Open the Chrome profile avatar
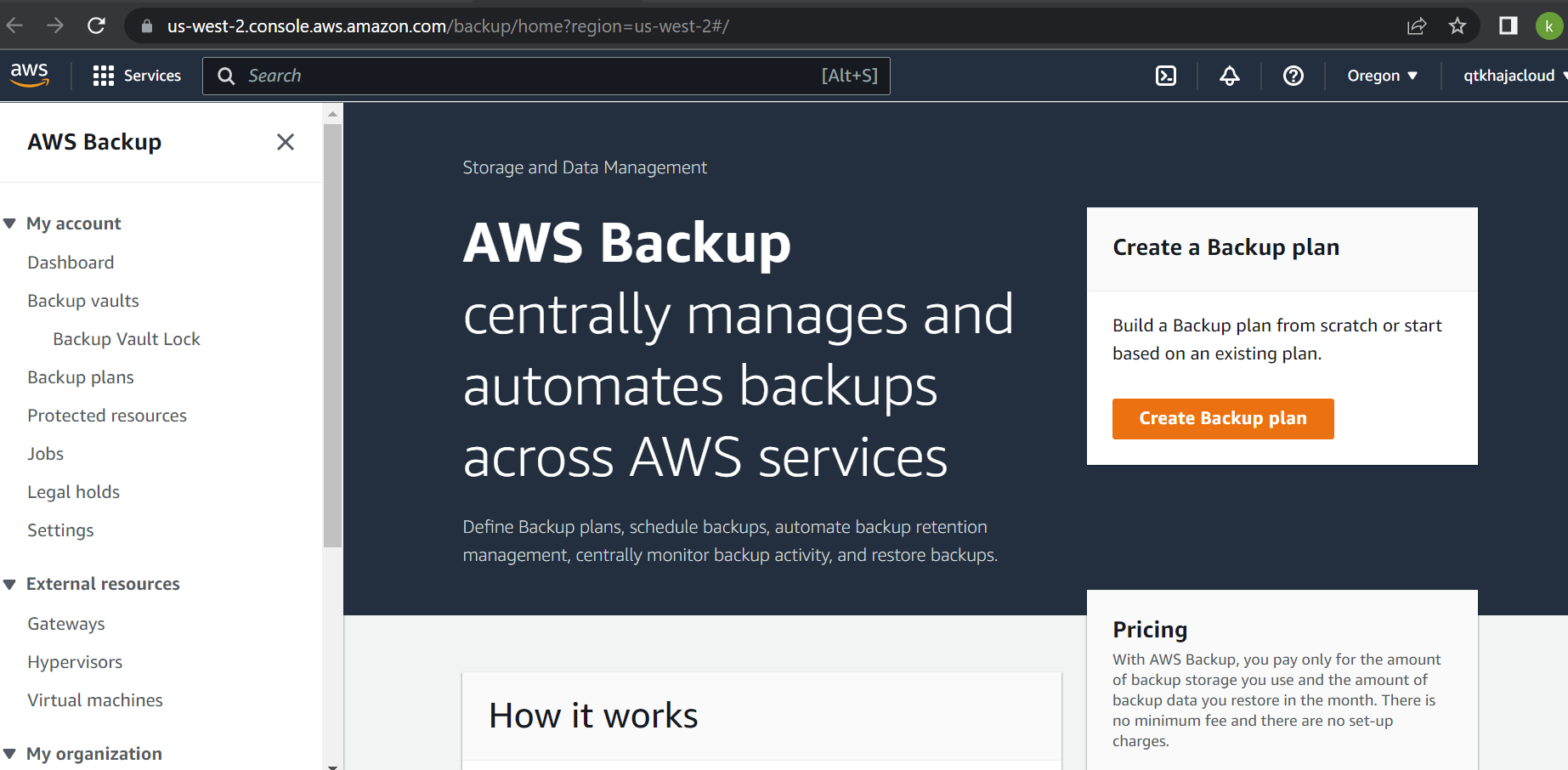 (1549, 25)
